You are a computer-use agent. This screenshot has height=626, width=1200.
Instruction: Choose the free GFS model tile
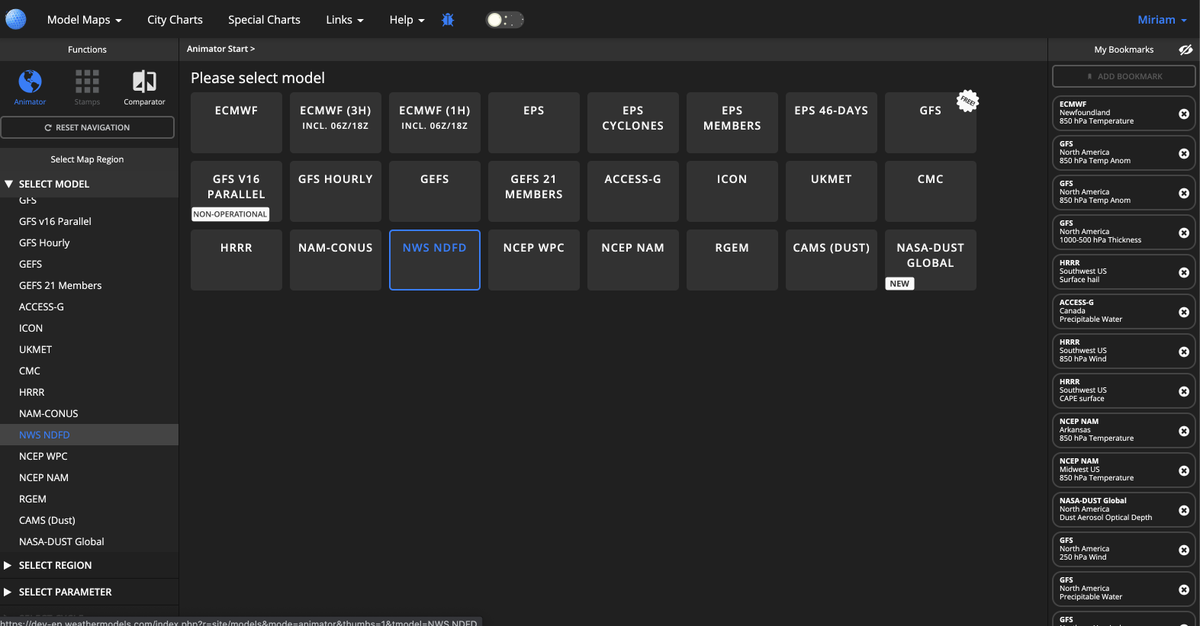point(931,123)
